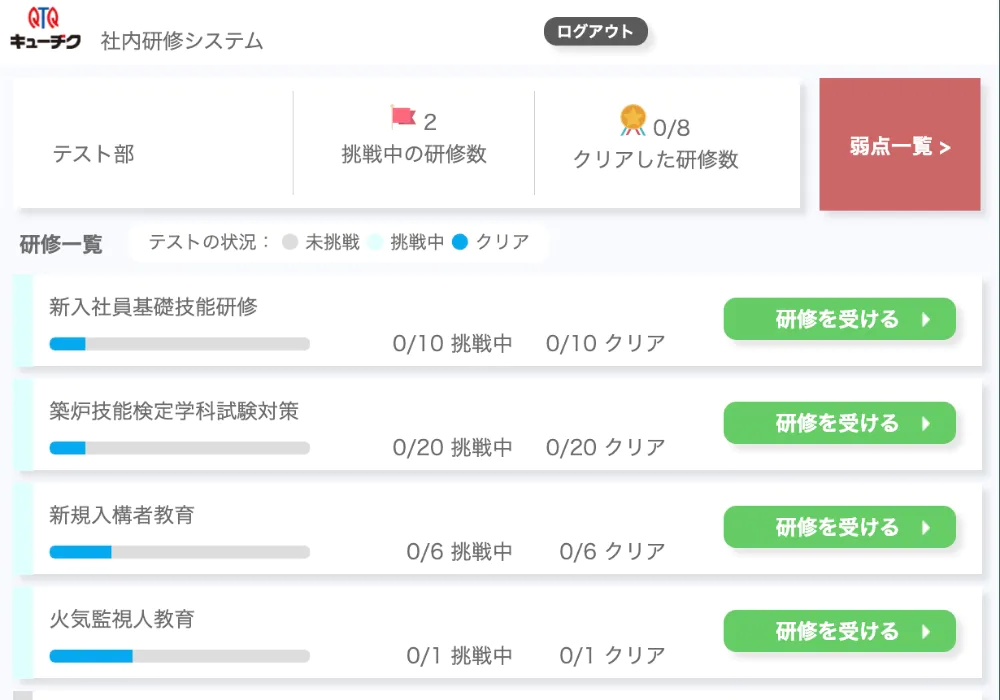
Task: Click the 新規入構者教育 course title
Action: [122, 516]
